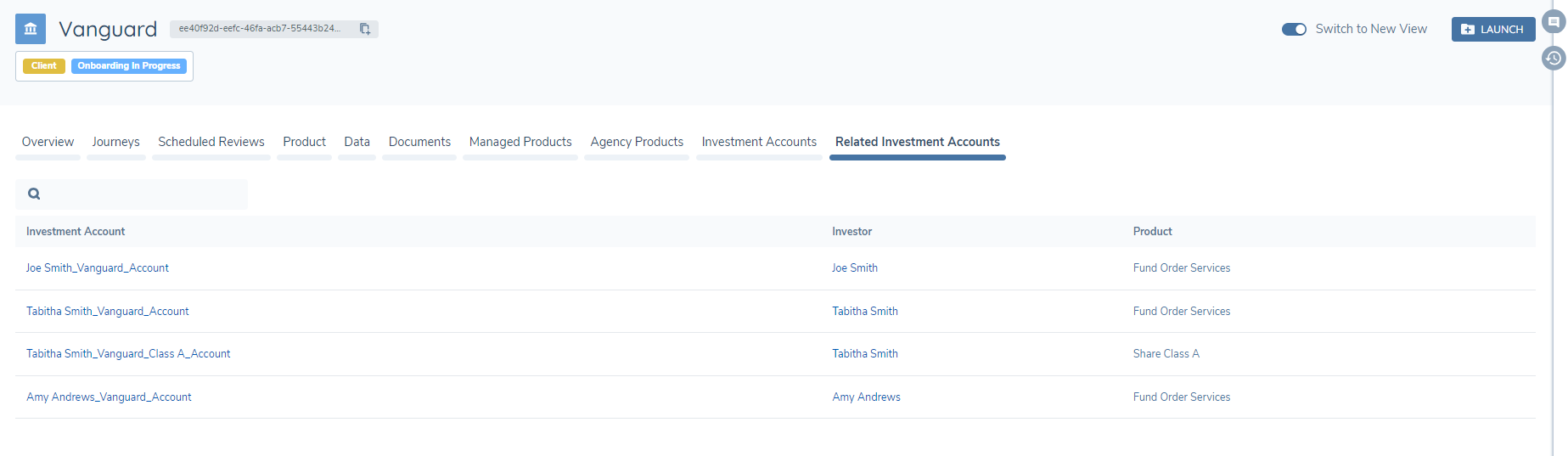The image size is (1568, 456).
Task: Open the Agency Products tab
Action: (x=637, y=142)
